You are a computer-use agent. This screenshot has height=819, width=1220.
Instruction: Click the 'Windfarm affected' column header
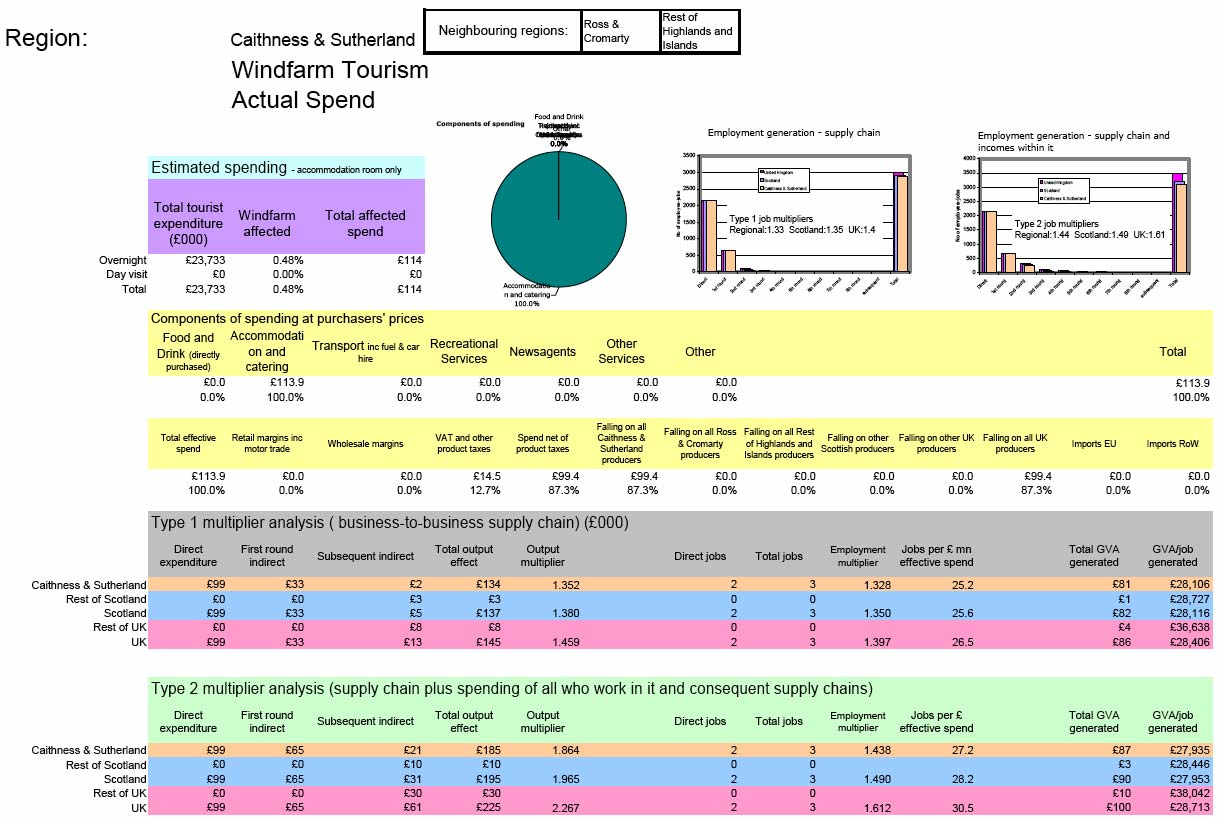(268, 223)
